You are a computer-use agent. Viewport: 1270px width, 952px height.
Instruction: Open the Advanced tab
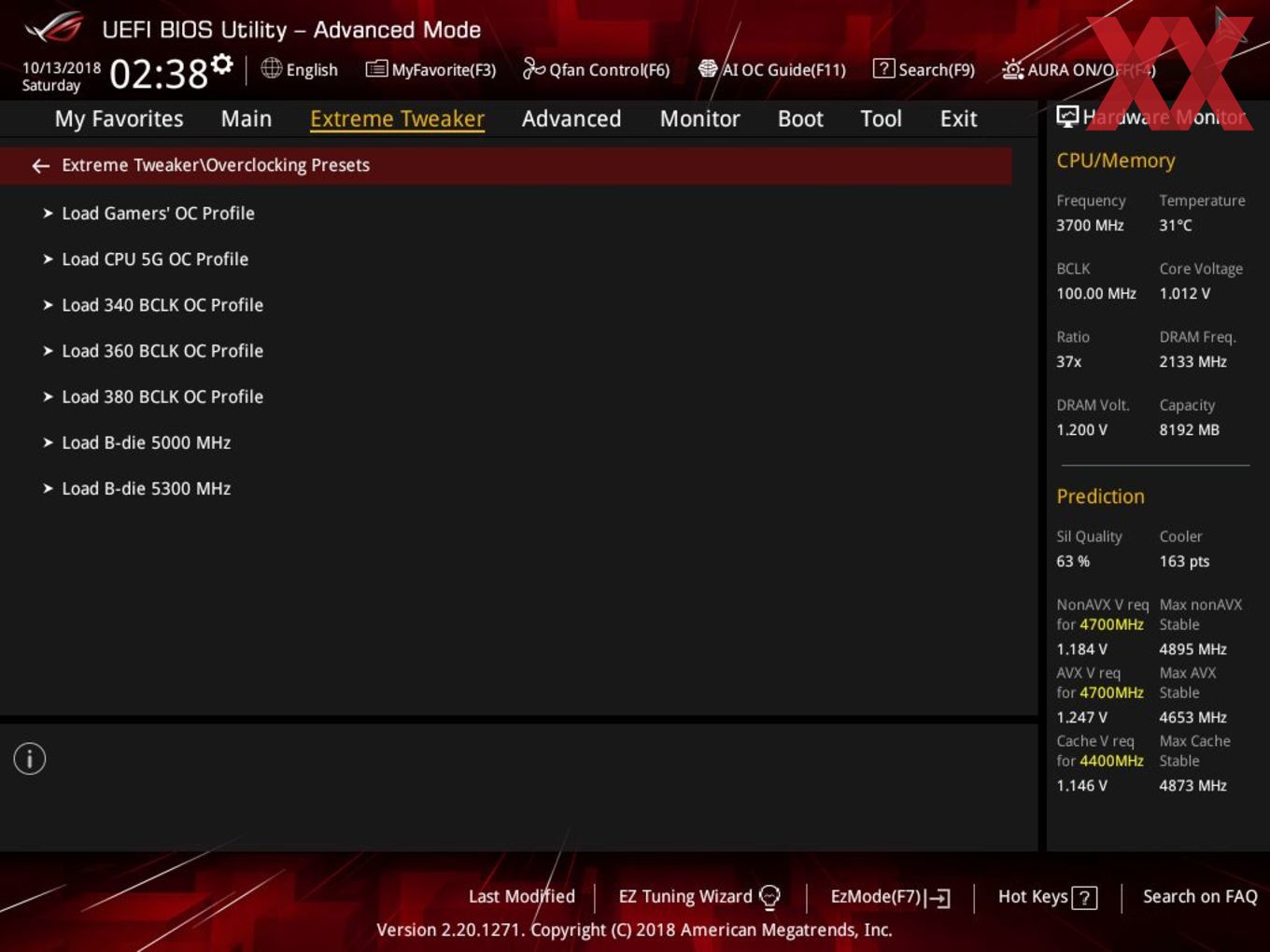coord(571,119)
